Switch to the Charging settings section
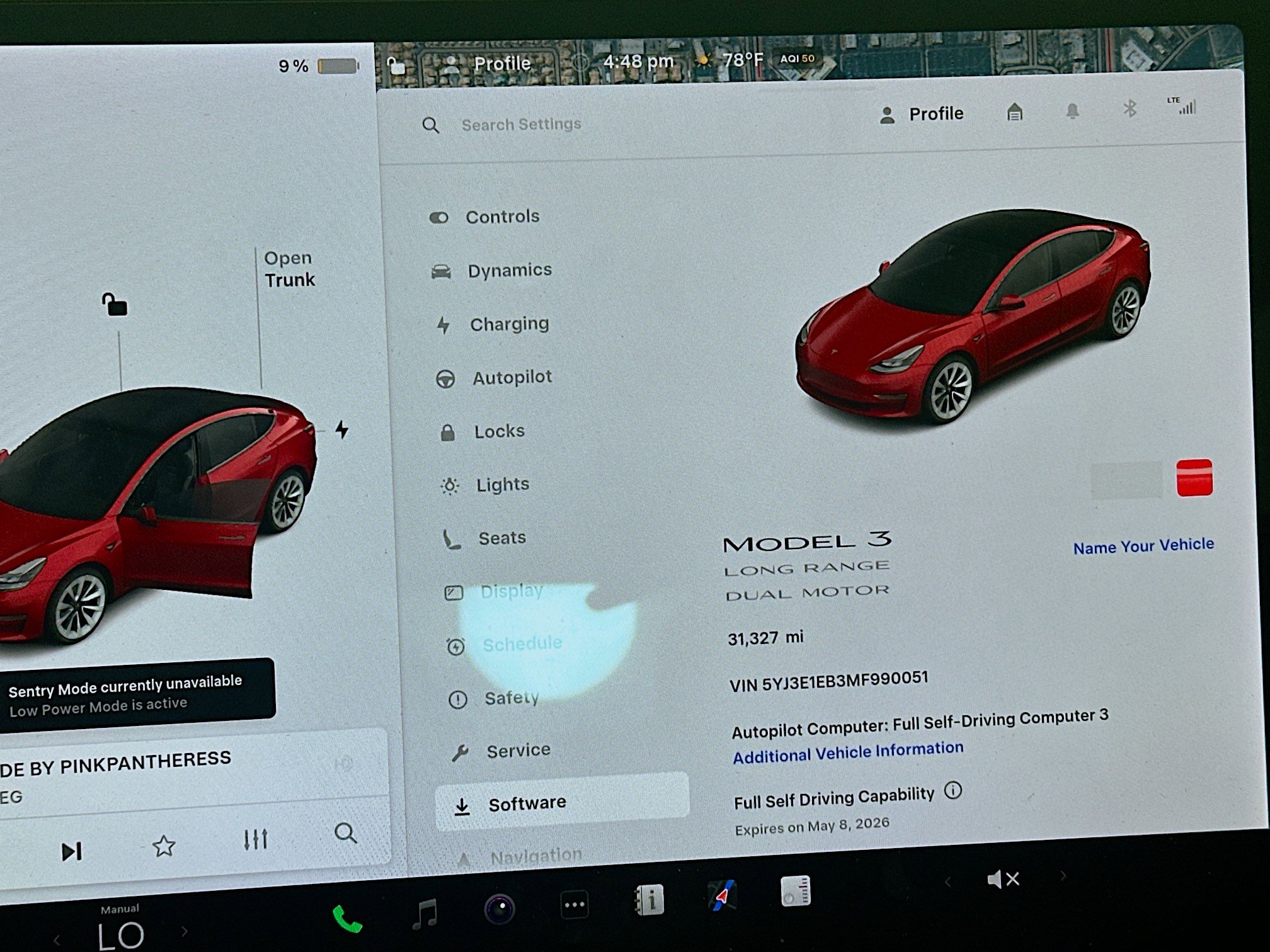The width and height of the screenshot is (1270, 952). pyautogui.click(x=509, y=324)
